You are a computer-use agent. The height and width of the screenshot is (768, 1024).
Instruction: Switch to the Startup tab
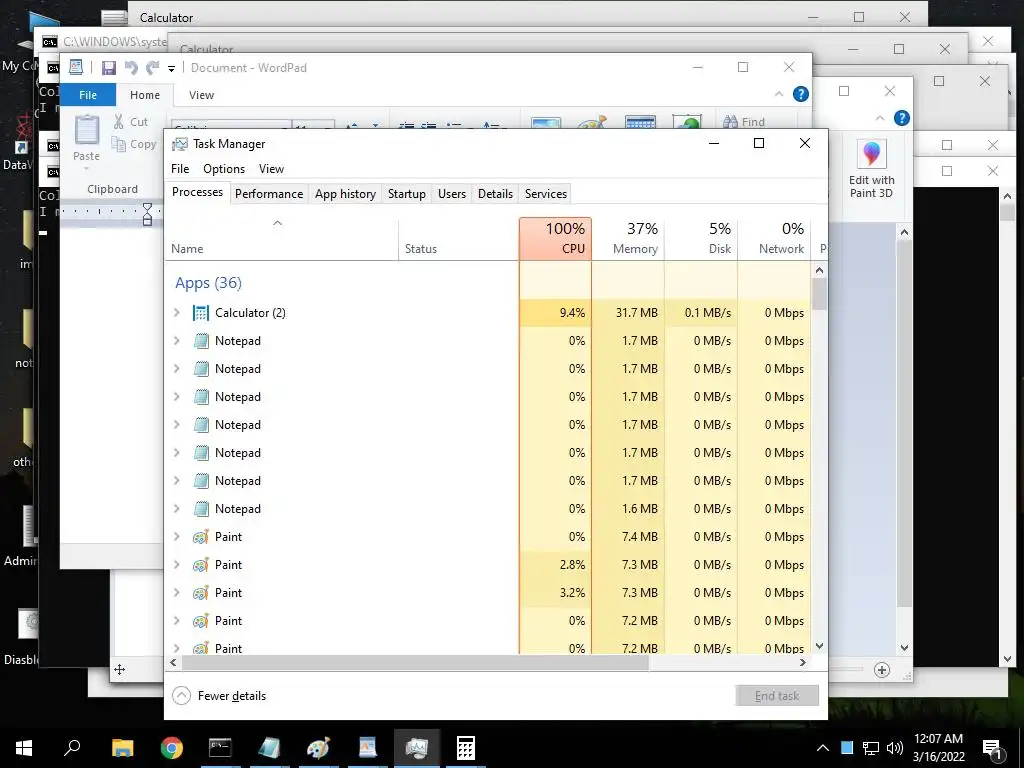406,194
